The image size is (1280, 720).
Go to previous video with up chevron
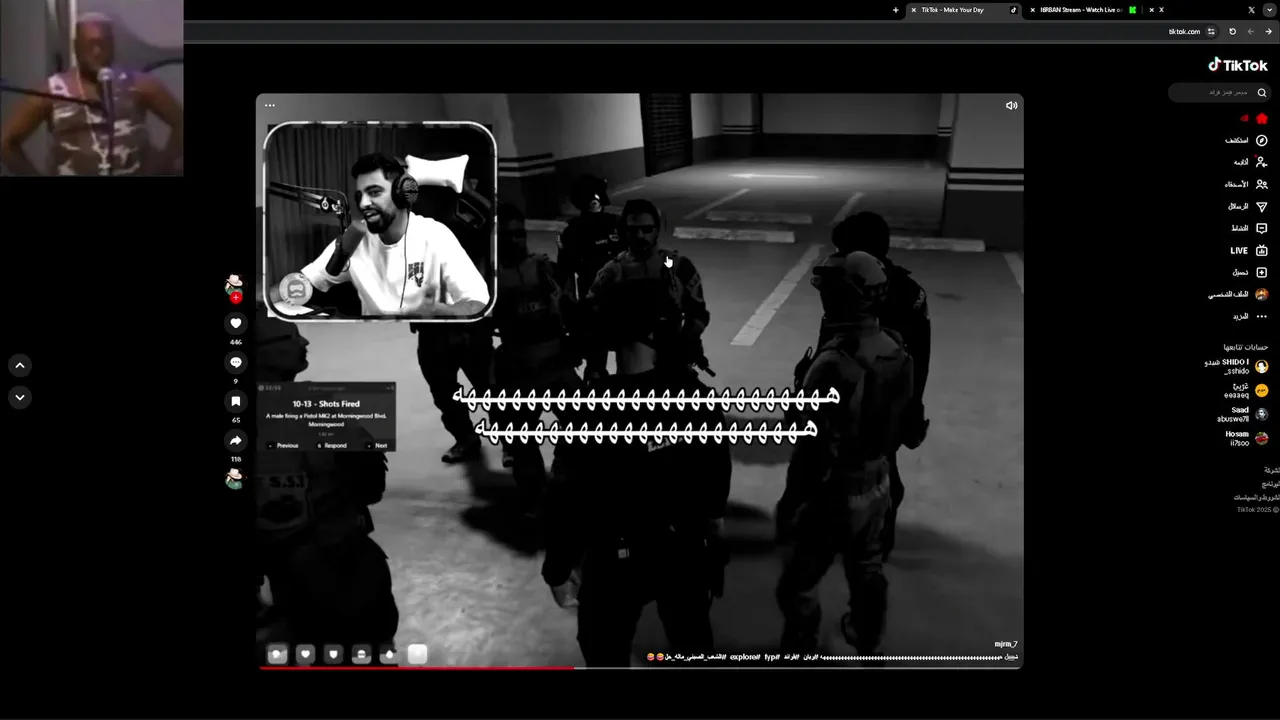point(20,366)
